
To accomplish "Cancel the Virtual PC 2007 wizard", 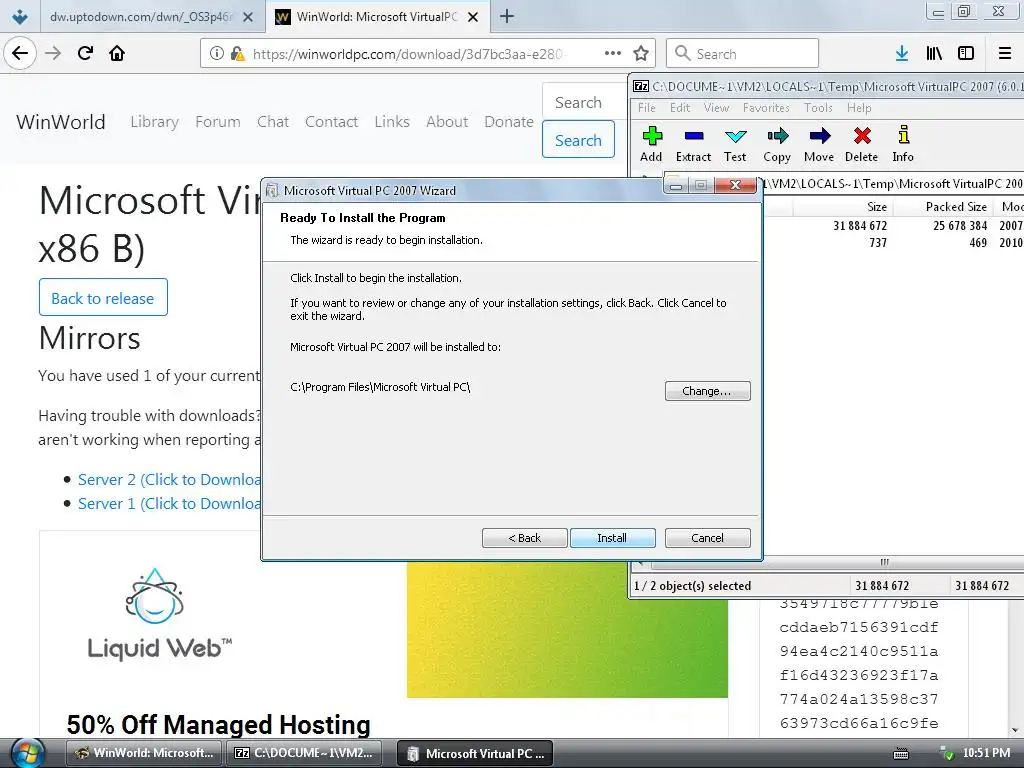I will 707,538.
